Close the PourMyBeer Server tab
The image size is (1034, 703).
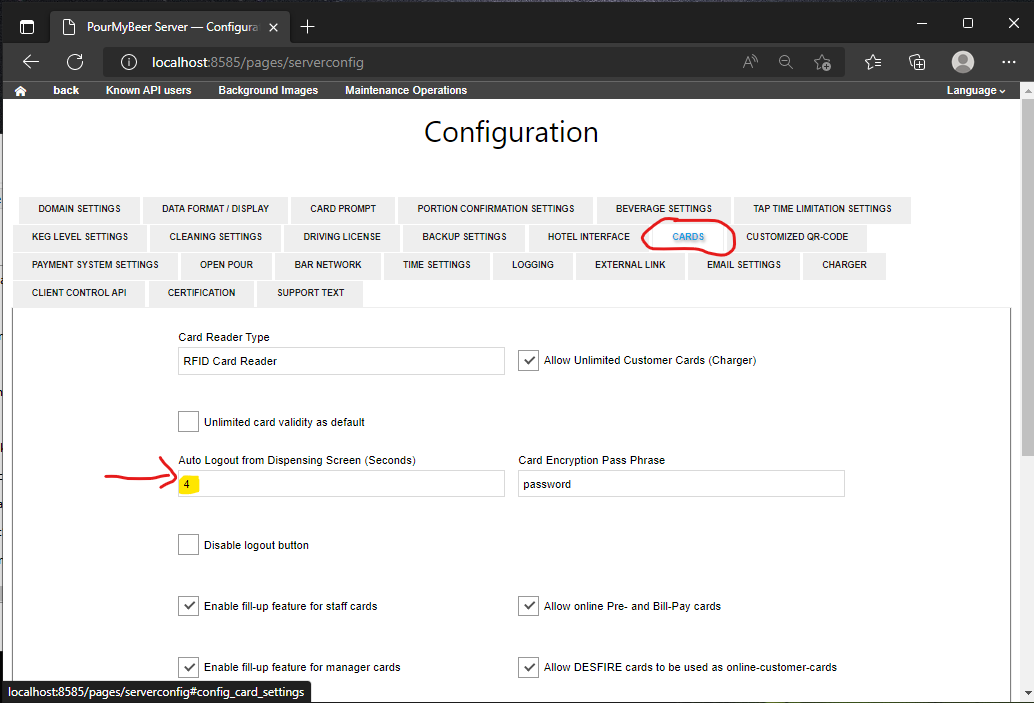pyautogui.click(x=274, y=27)
